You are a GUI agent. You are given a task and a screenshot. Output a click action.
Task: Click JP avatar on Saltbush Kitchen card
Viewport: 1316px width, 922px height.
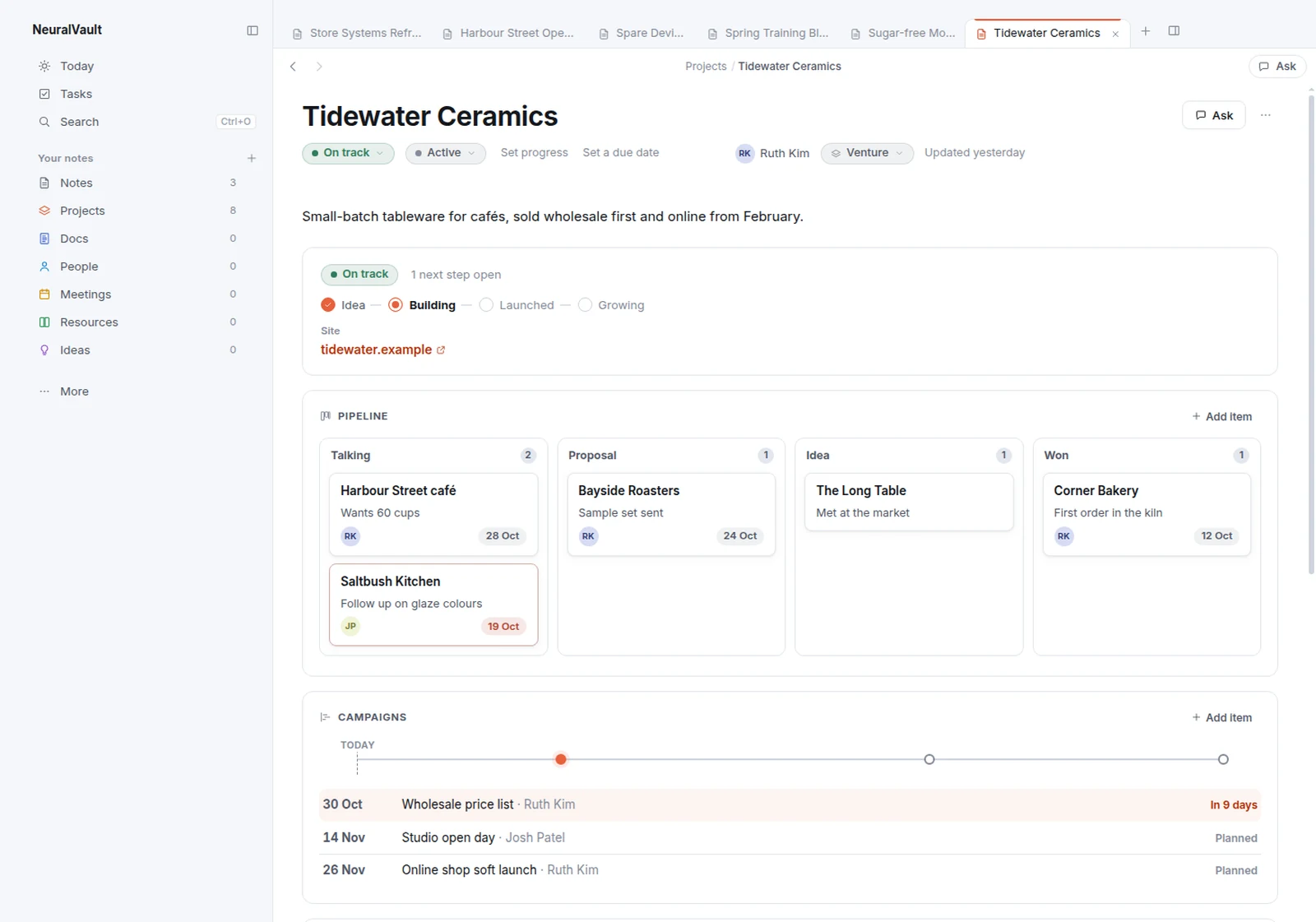click(350, 627)
